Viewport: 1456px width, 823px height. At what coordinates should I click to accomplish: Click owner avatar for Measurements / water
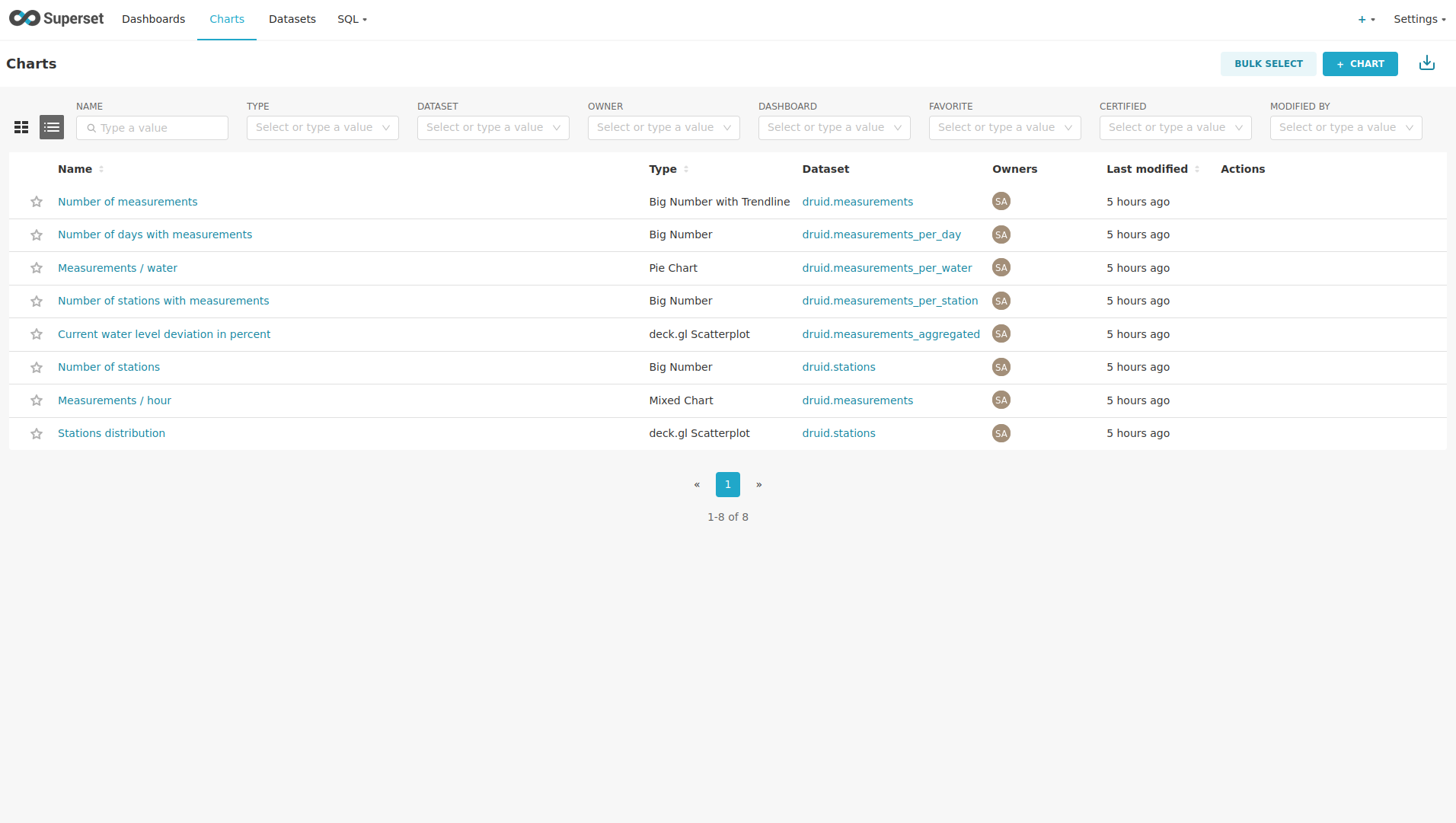pos(1001,268)
